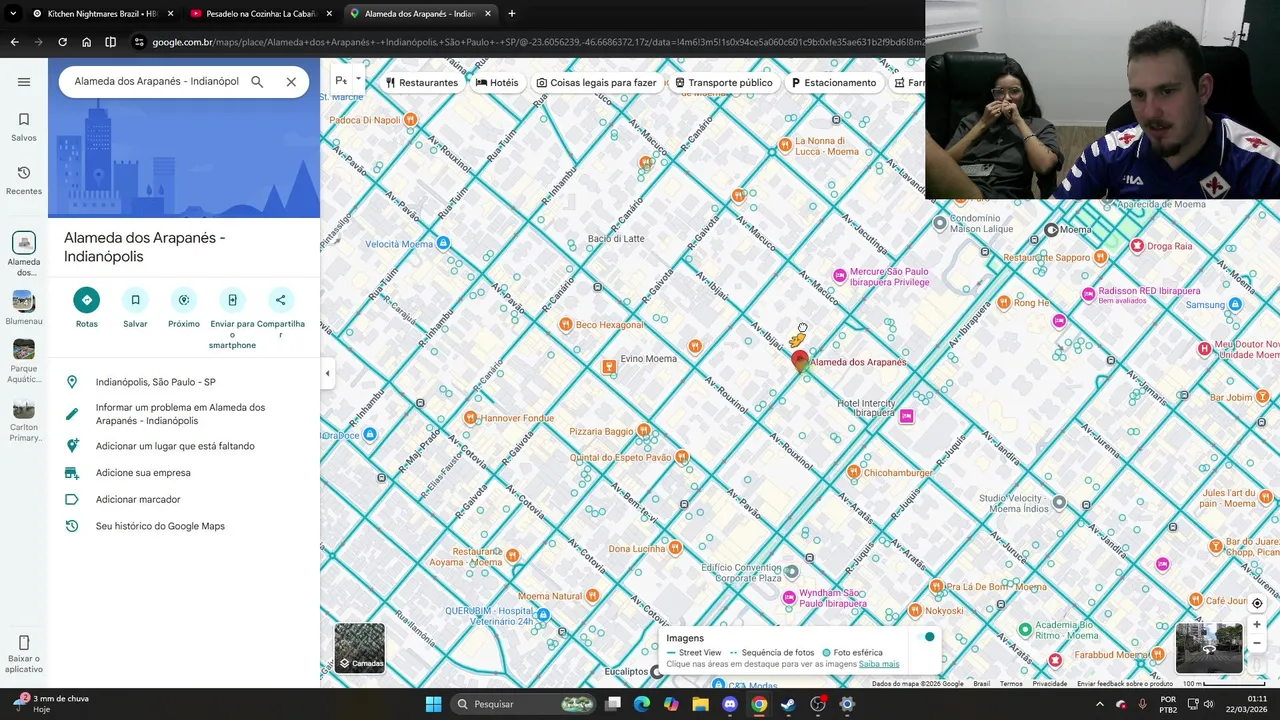The height and width of the screenshot is (720, 1280).
Task: Click the Pizzaria Baggio marker
Action: (x=643, y=431)
